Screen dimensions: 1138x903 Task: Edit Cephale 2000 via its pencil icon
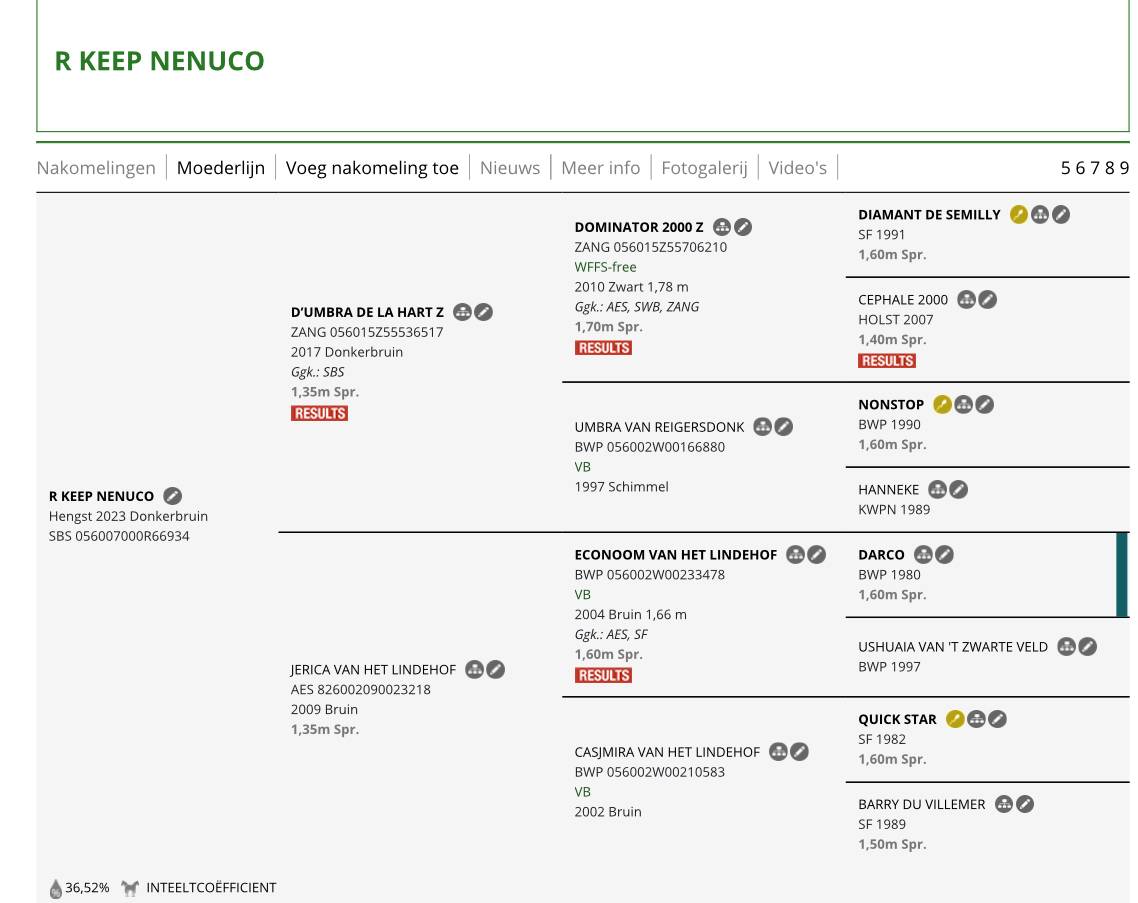(x=987, y=299)
